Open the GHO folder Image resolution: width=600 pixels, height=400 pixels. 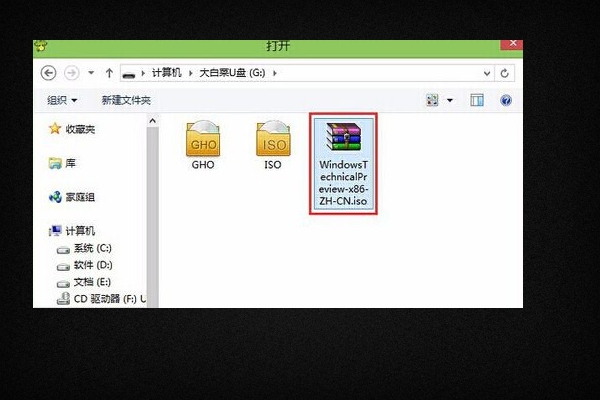(x=202, y=145)
